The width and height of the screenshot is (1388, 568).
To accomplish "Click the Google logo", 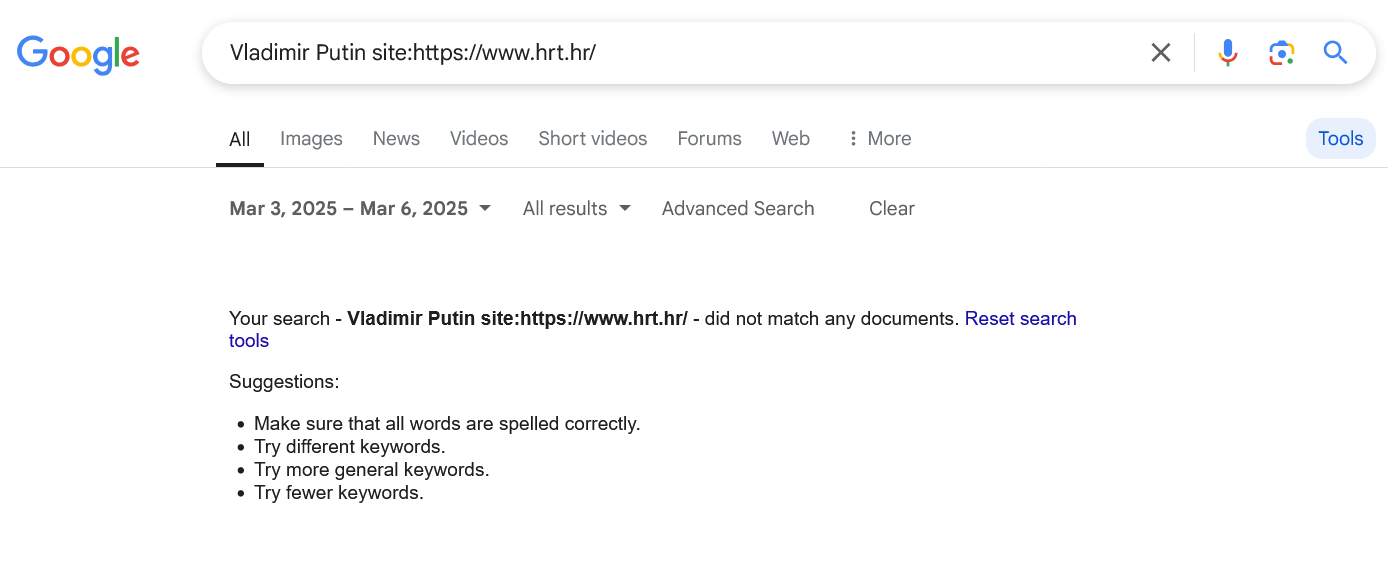I will click(x=78, y=54).
